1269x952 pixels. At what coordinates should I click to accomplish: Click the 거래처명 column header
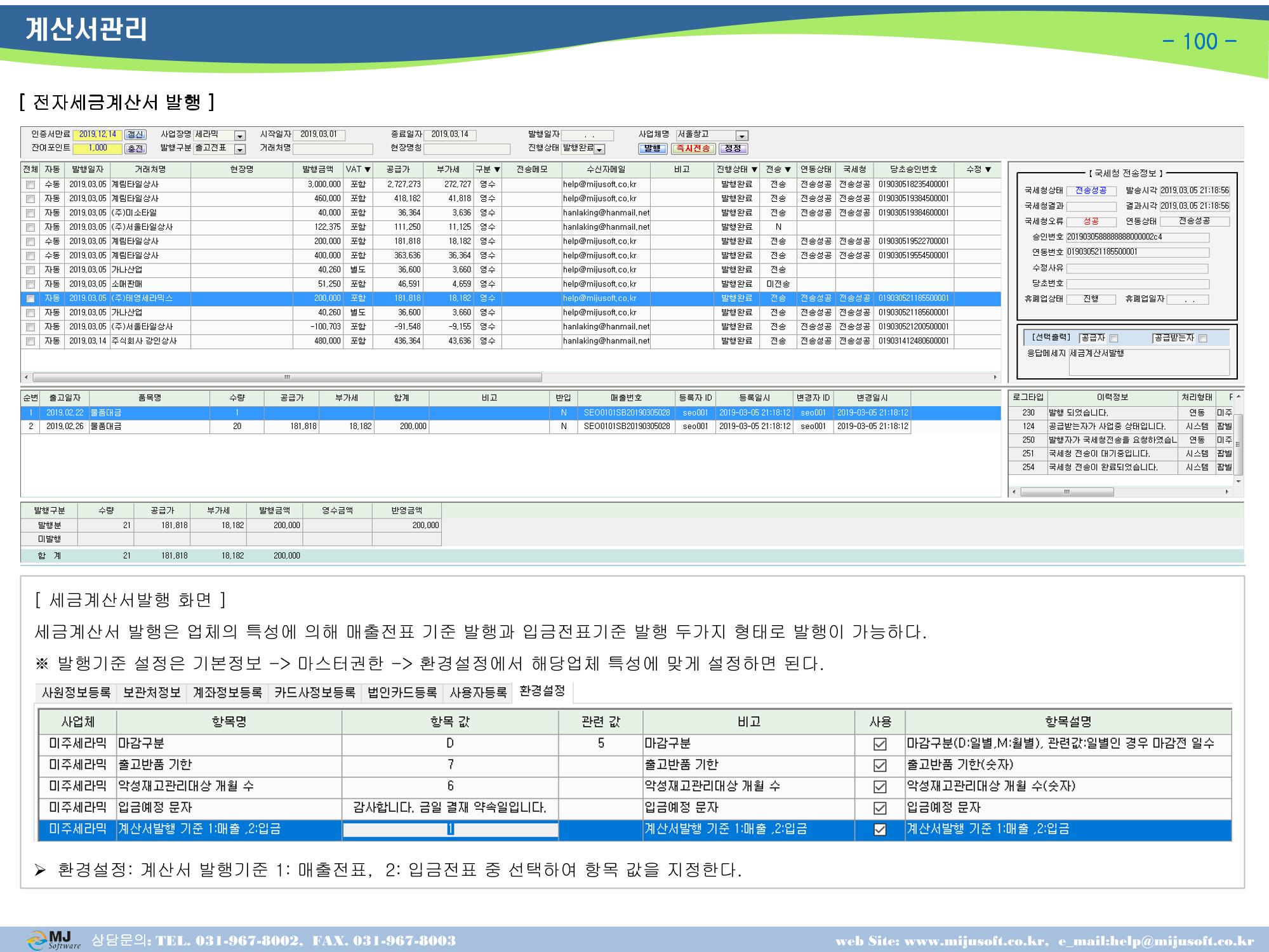click(150, 169)
